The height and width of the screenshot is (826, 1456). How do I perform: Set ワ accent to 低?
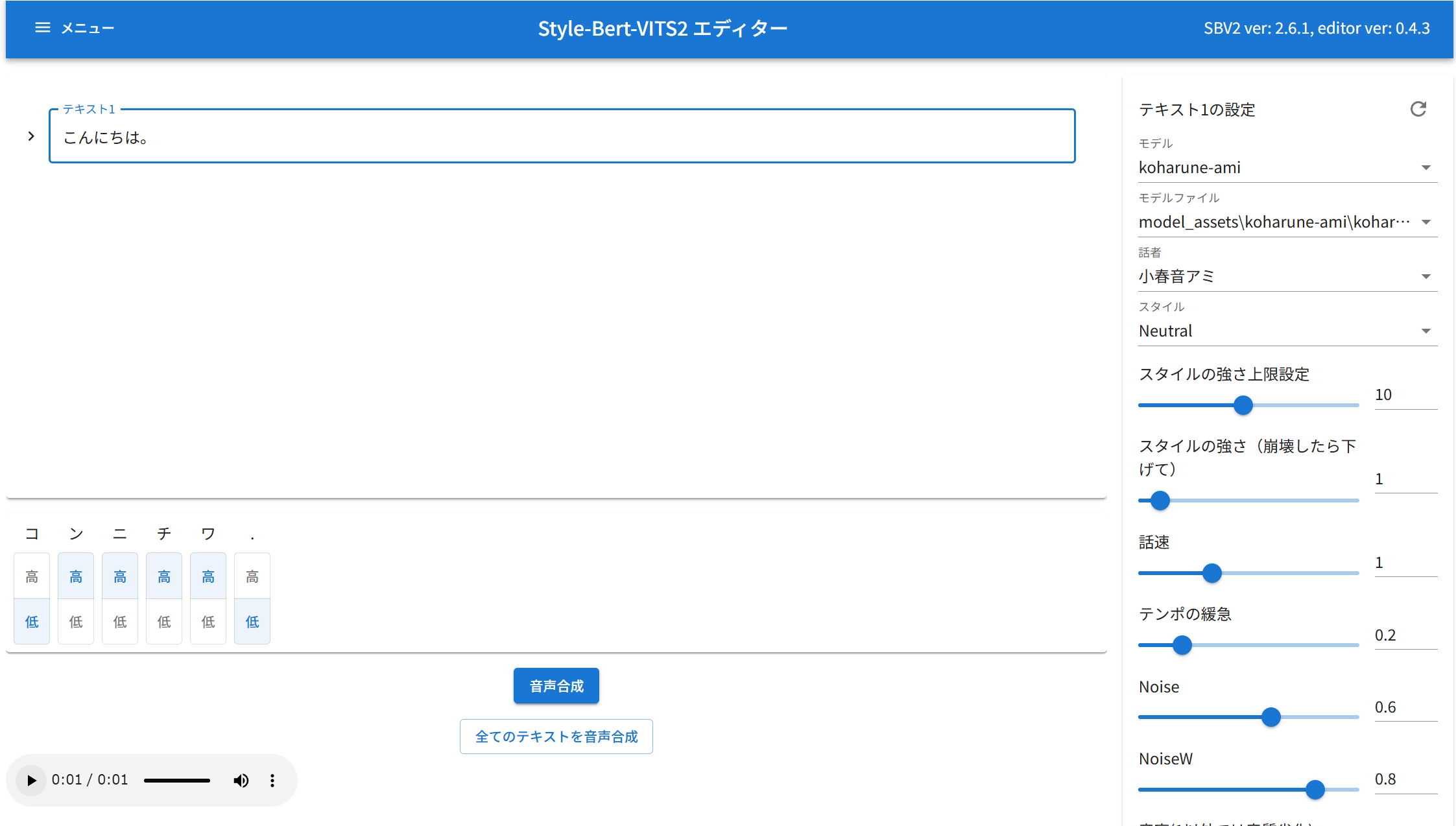[208, 622]
